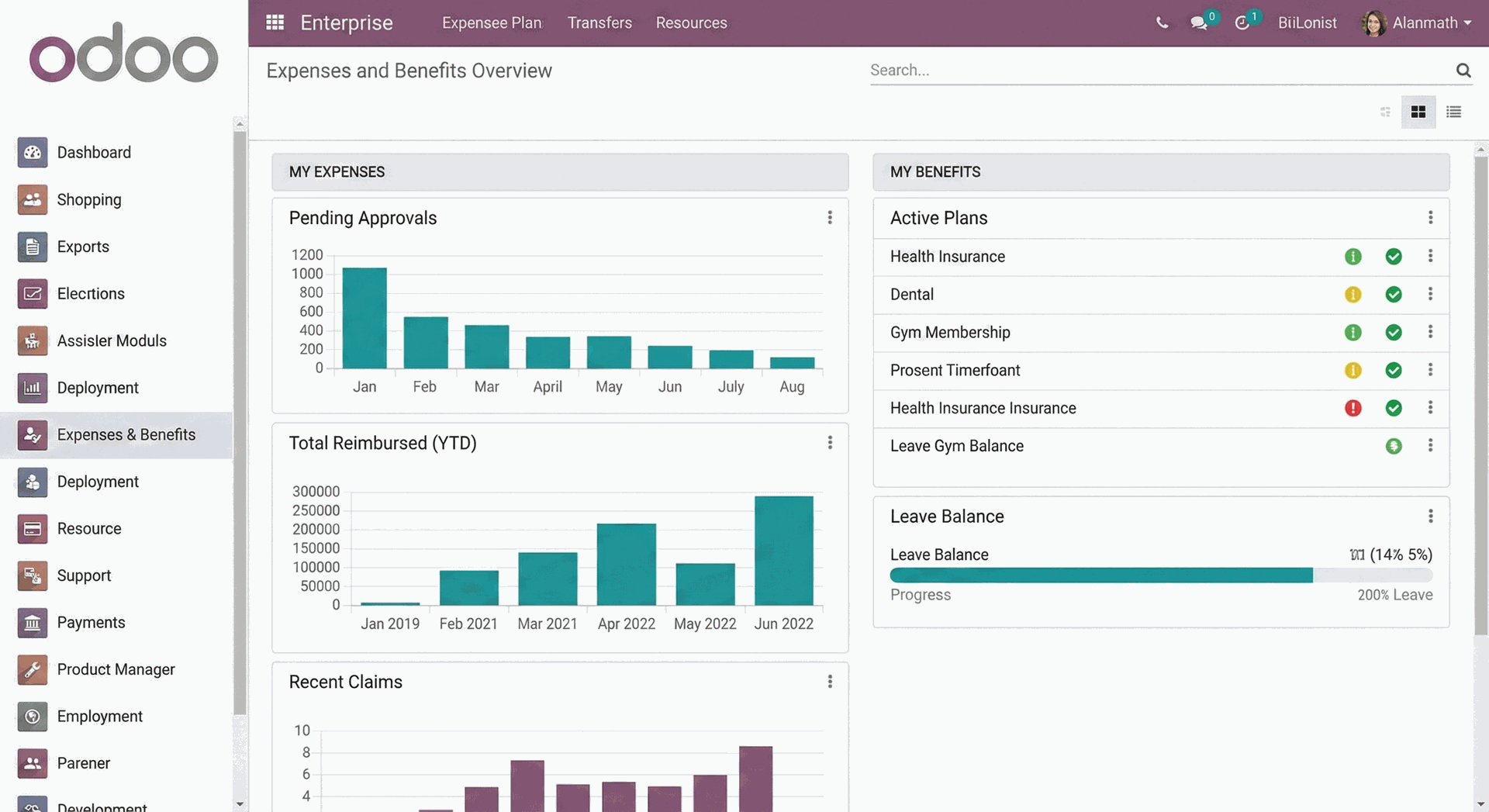This screenshot has width=1489, height=812.
Task: Switch to kanban grid view
Action: tap(1418, 112)
